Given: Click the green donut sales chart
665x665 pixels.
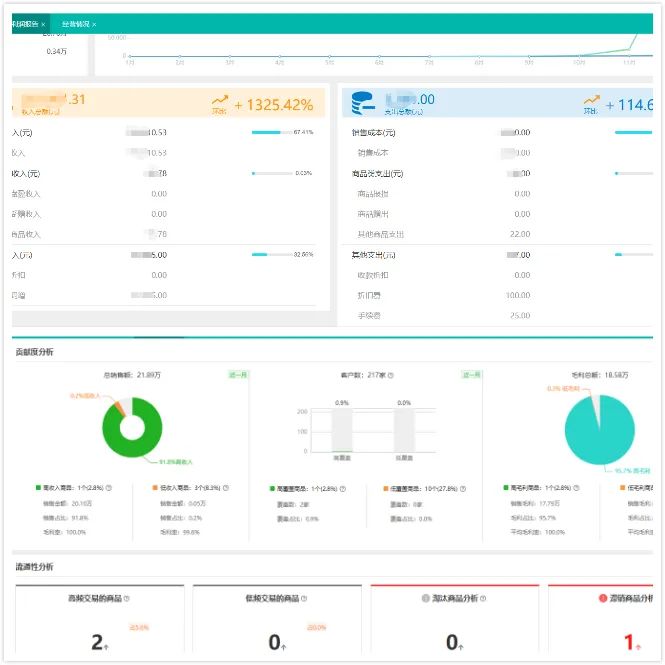Looking at the screenshot, I should (131, 428).
